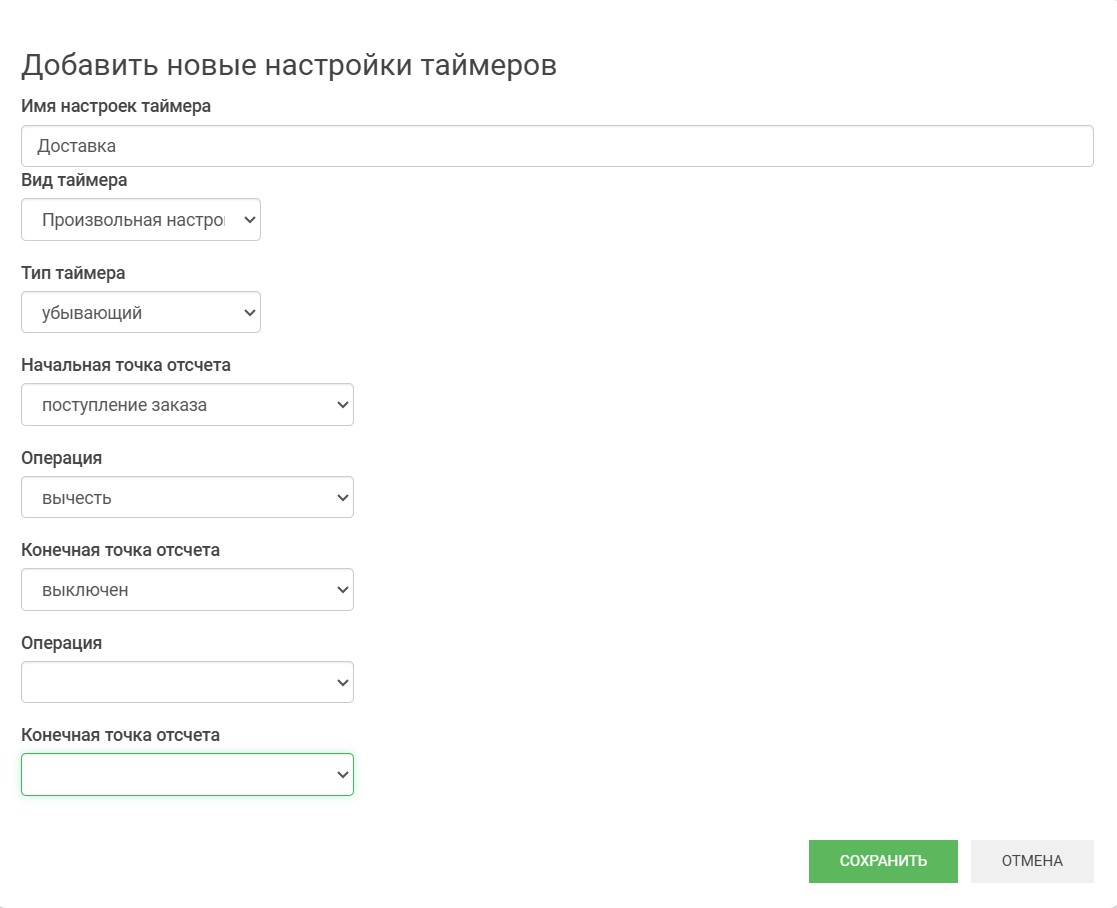Click the chevron arrow of 'поступление заказа' select
Image resolution: width=1117 pixels, height=908 pixels.
tap(342, 405)
